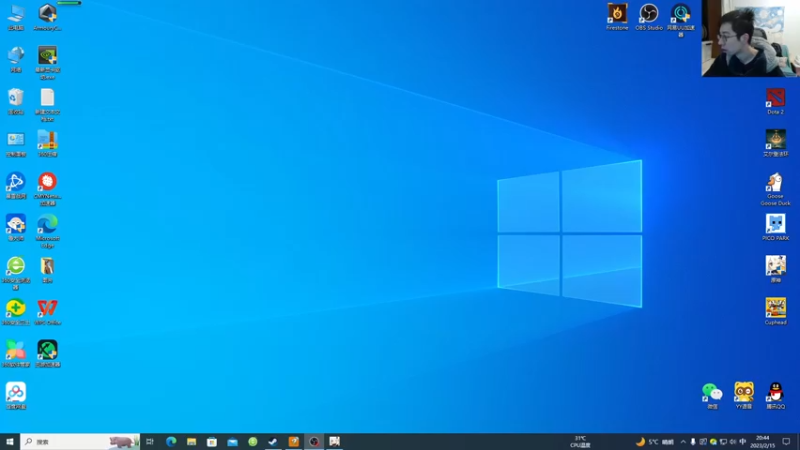This screenshot has width=800, height=450.
Task: Open the green NVIDIA driver shortcut
Action: pyautogui.click(x=47, y=63)
